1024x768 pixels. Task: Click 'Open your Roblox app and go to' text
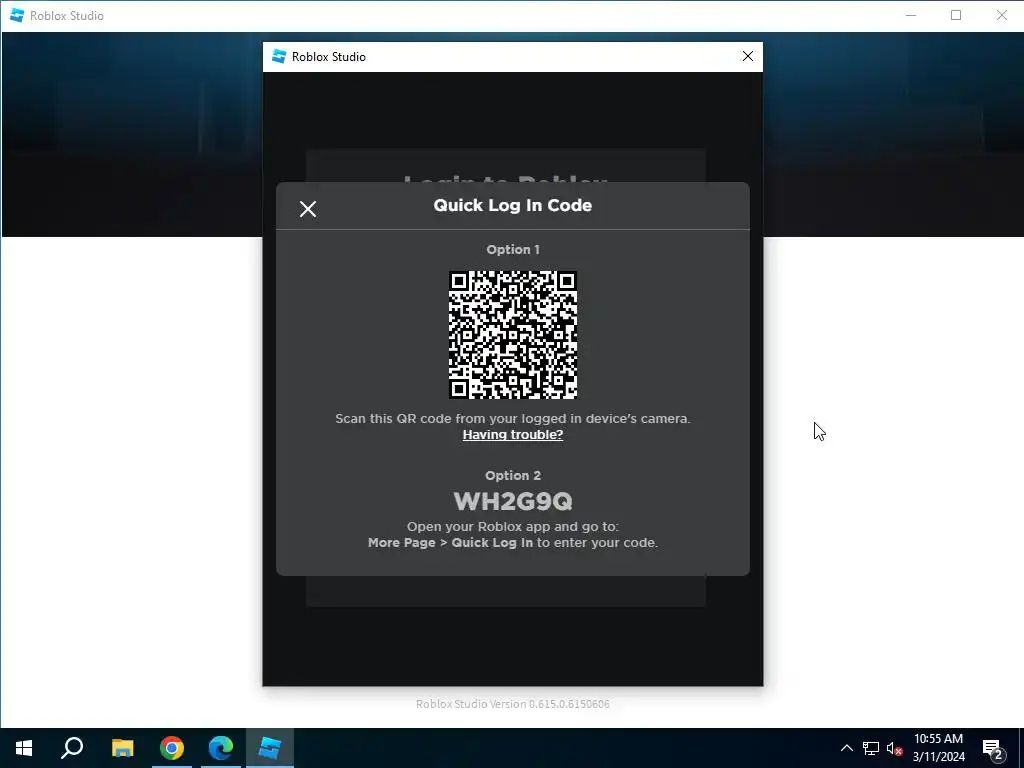coord(513,526)
